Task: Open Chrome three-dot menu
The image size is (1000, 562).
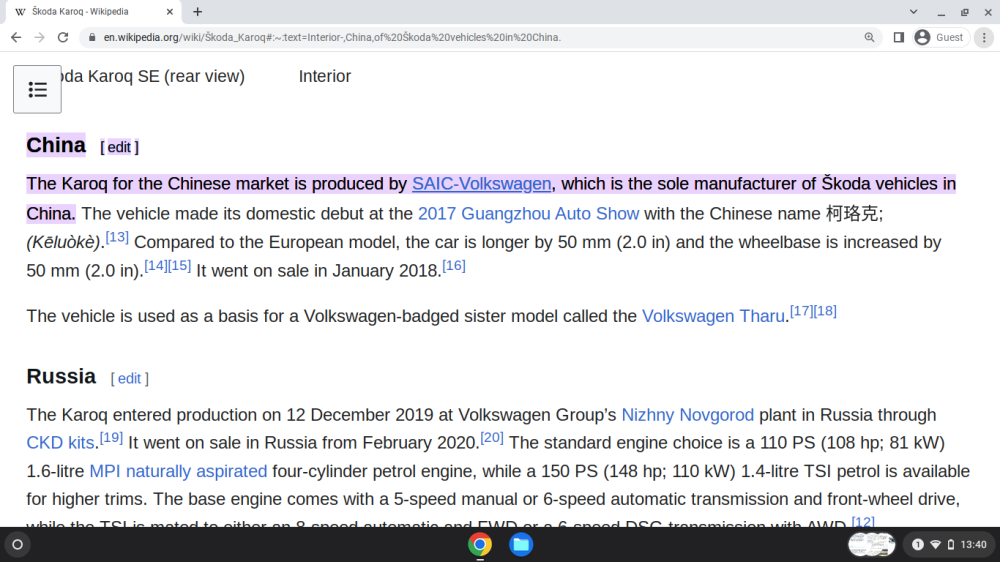Action: pos(984,38)
